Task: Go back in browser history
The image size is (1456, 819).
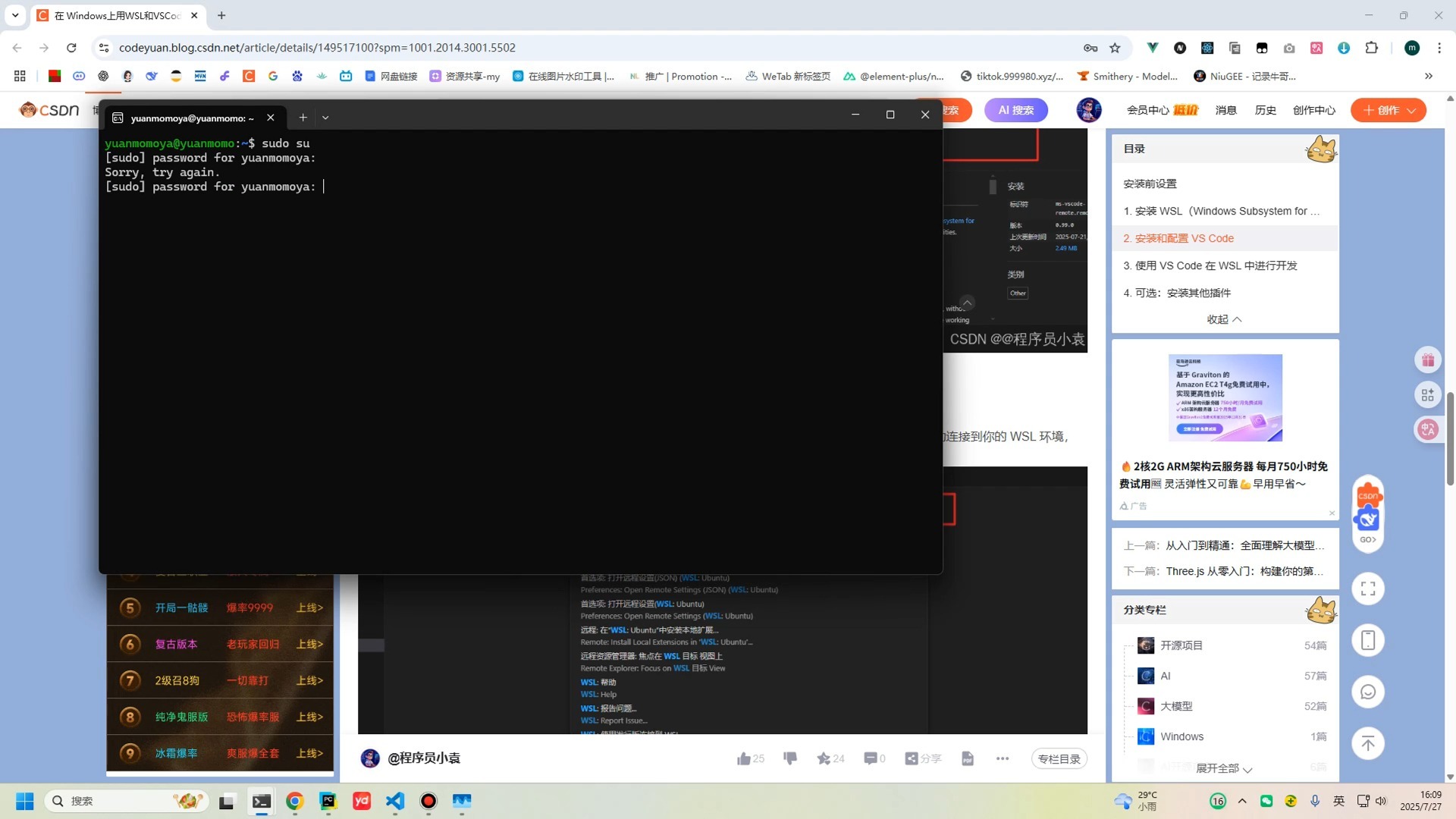Action: 17,48
